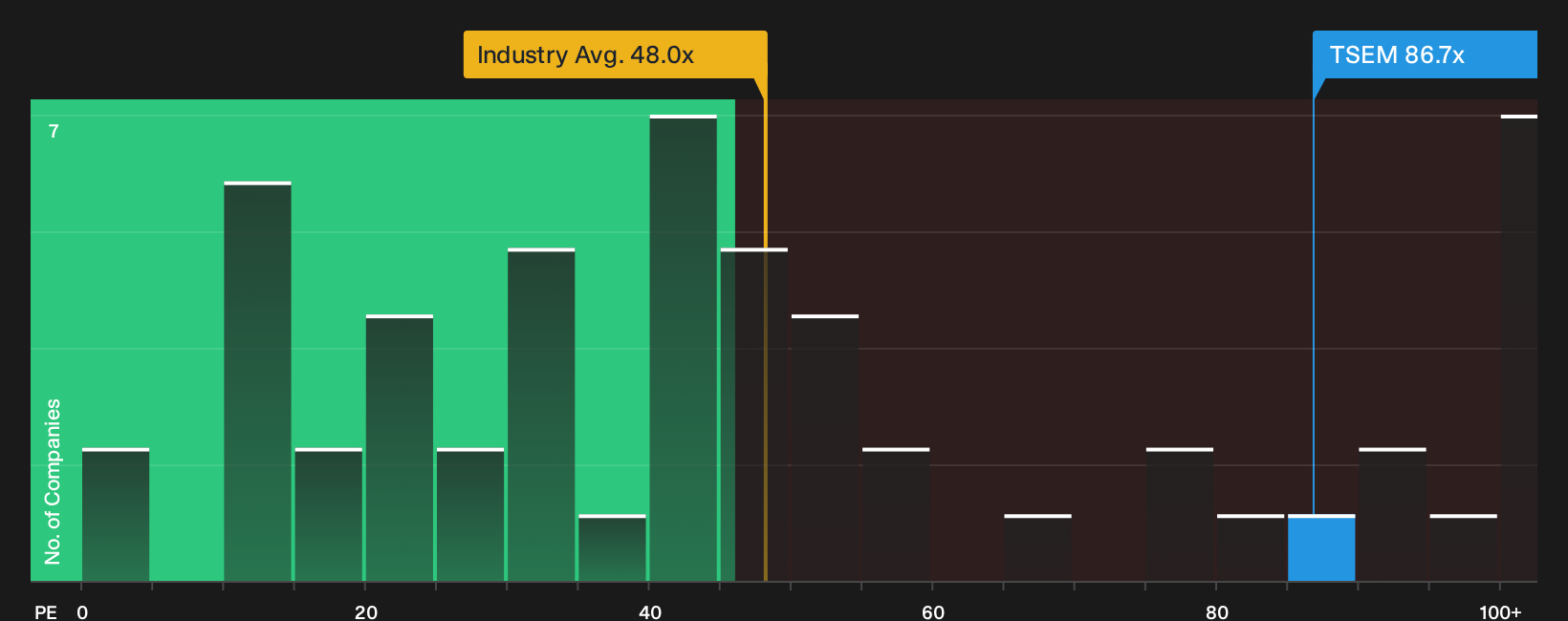
Task: Click the 'PE' axis label
Action: pos(46,611)
